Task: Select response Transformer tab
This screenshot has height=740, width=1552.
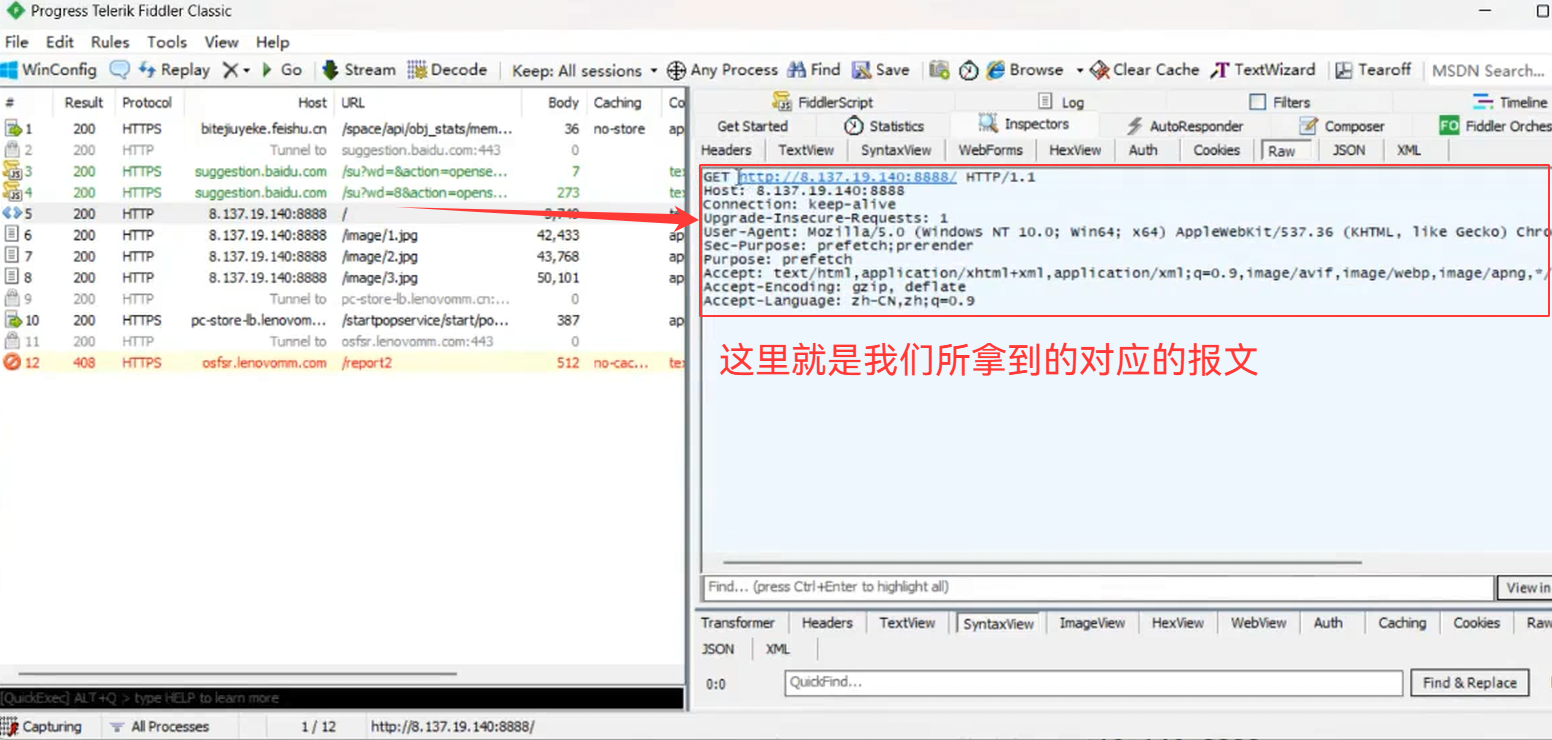Action: (738, 622)
